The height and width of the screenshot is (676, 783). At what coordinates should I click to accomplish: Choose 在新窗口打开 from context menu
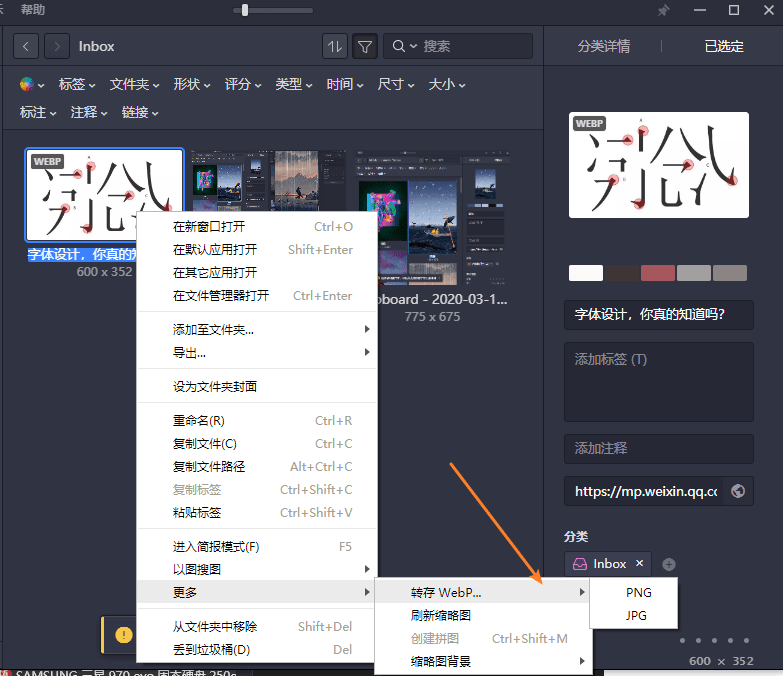(x=257, y=227)
